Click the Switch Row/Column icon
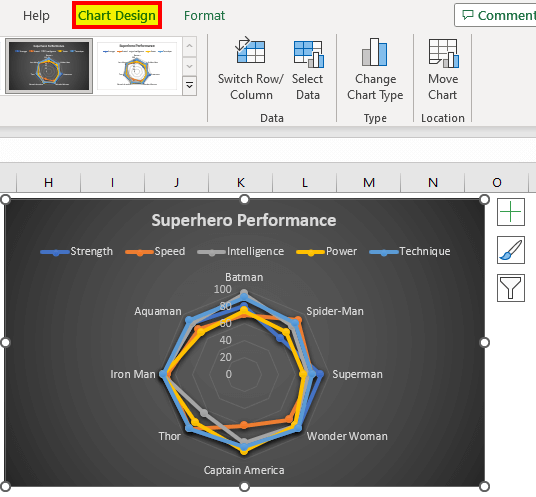The image size is (536, 497). click(x=251, y=50)
